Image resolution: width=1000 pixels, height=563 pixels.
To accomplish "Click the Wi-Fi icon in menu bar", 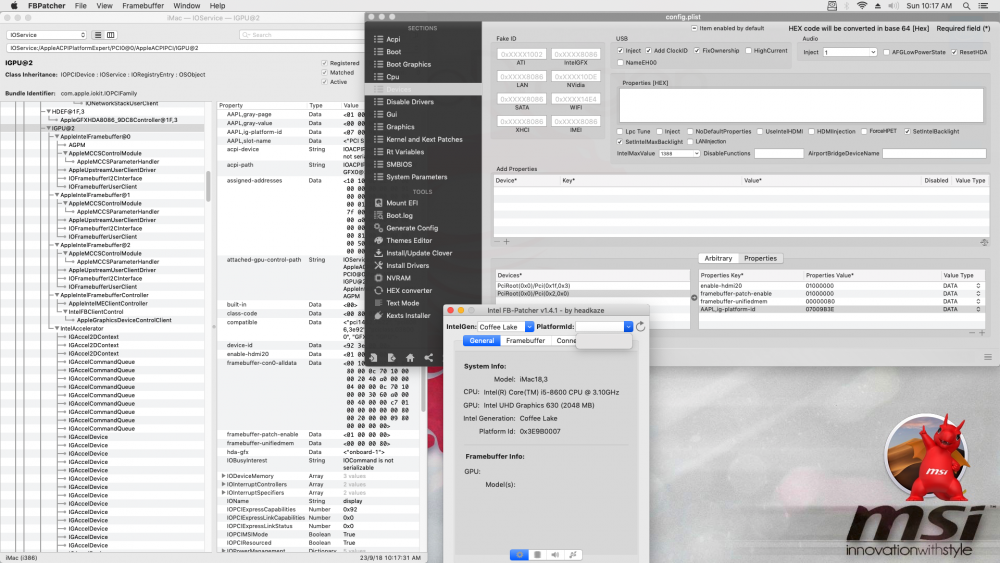I will click(862, 6).
